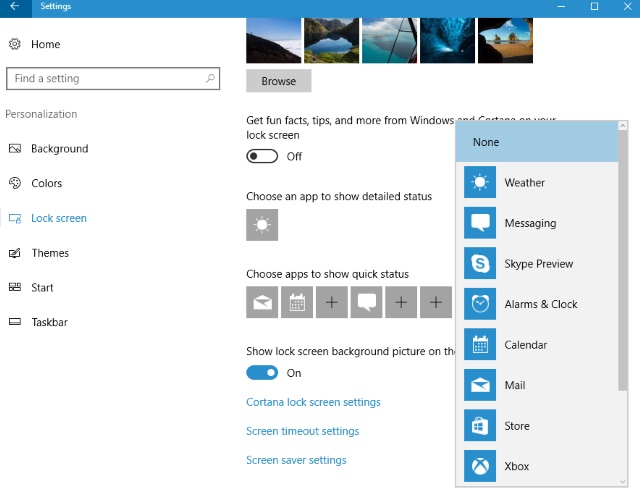The height and width of the screenshot is (493, 640).
Task: Open the Themes settings page
Action: click(x=50, y=253)
